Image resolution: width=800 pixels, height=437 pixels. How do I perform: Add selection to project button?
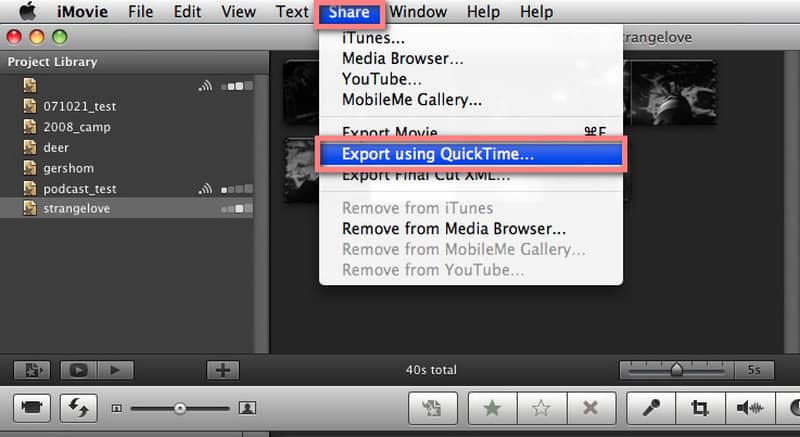click(x=433, y=408)
